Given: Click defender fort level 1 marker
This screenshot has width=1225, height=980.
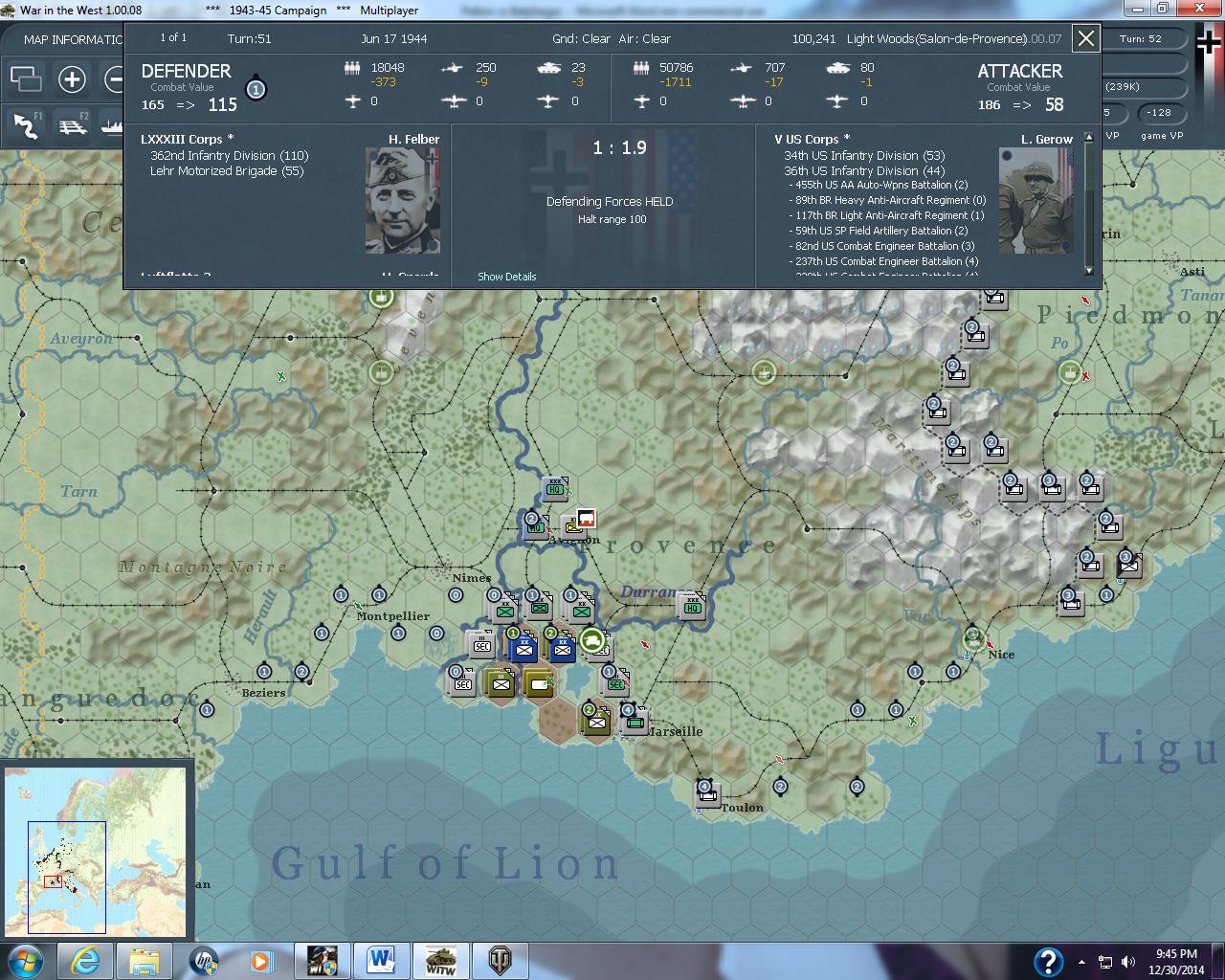Looking at the screenshot, I should click(256, 89).
